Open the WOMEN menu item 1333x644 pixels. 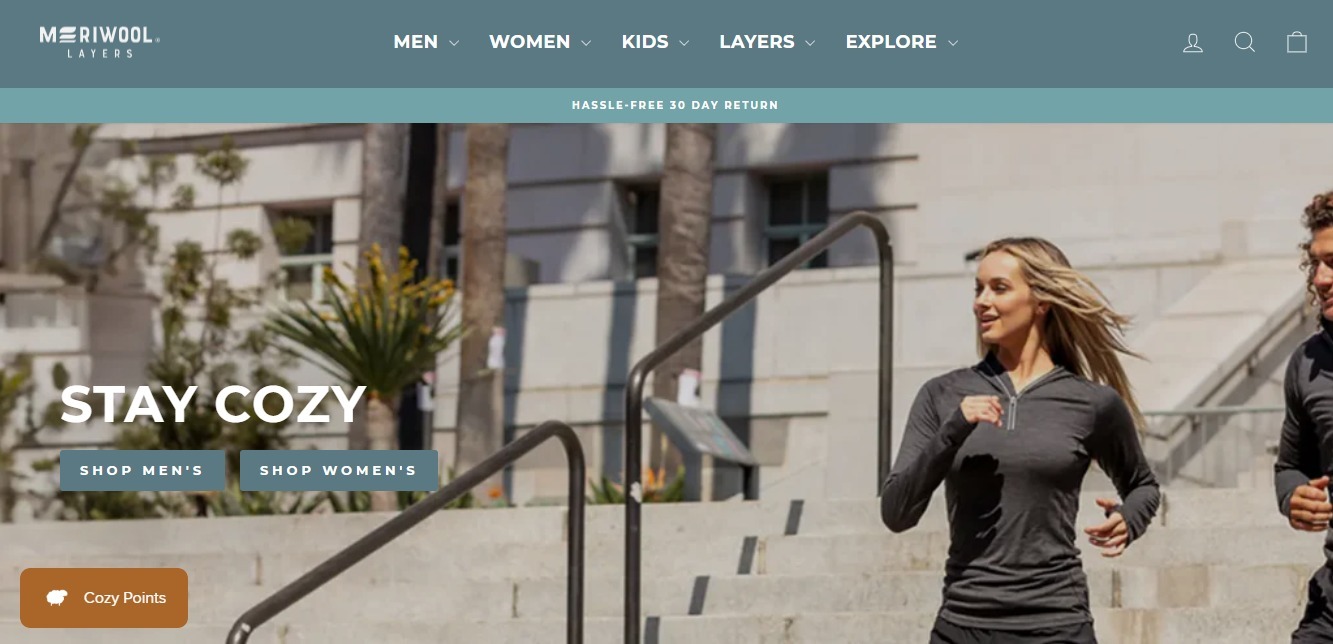coord(529,42)
